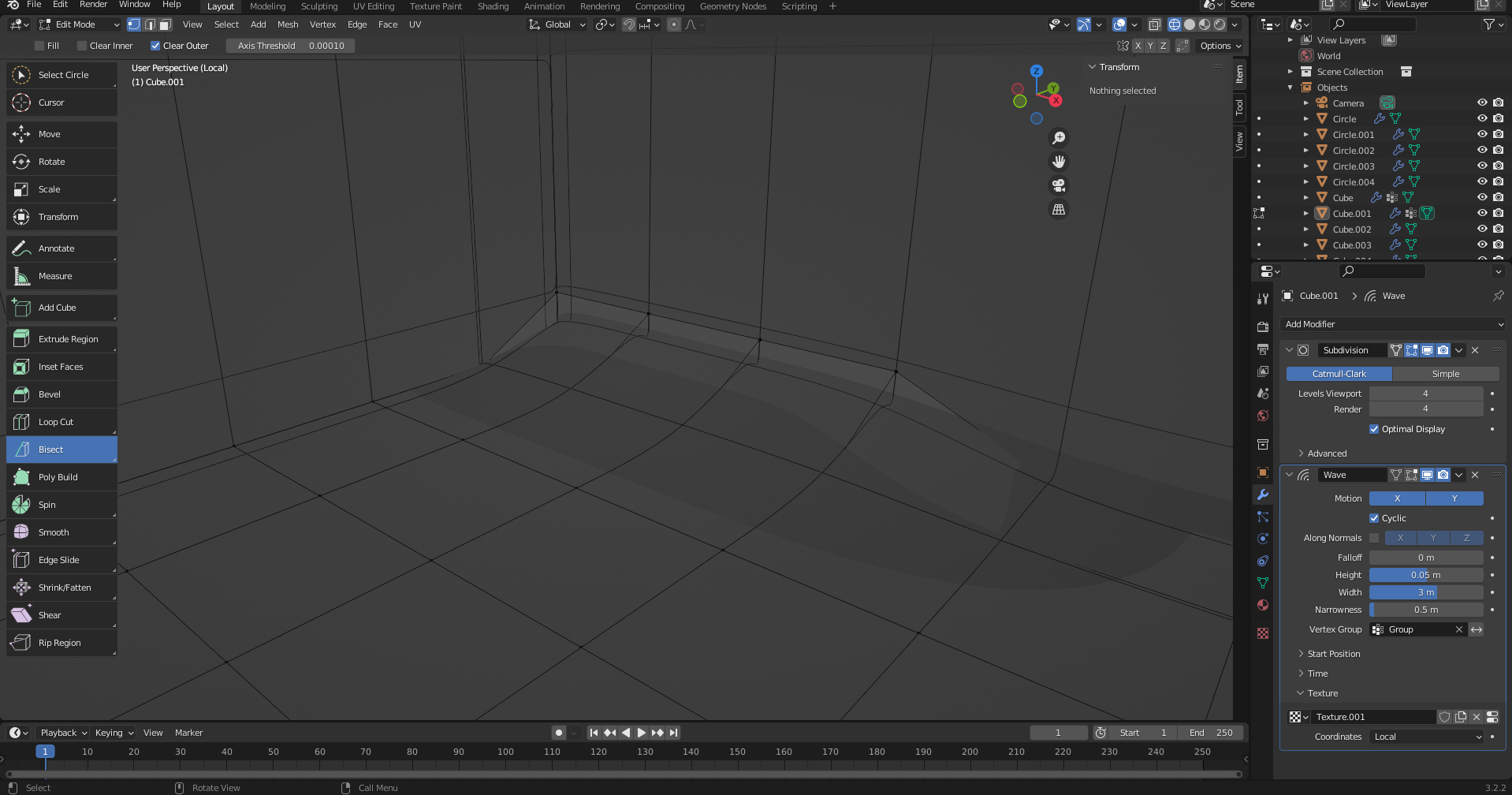
Task: Select the Measure tool
Action: pyautogui.click(x=61, y=276)
